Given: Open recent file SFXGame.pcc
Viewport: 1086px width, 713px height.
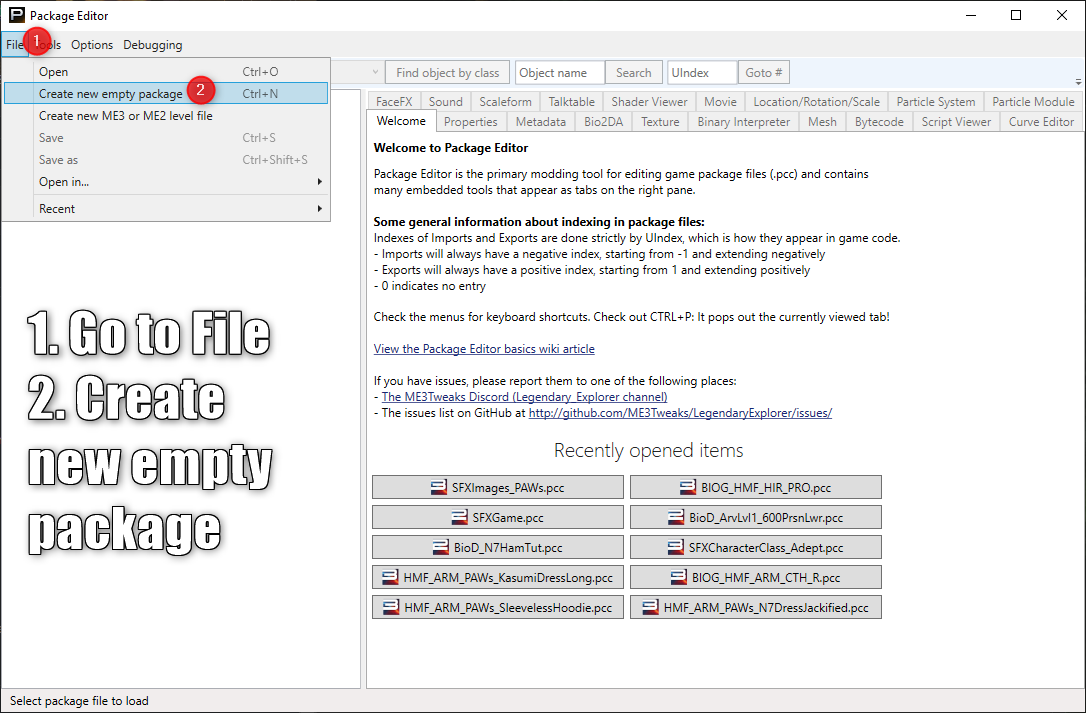Looking at the screenshot, I should pos(498,517).
